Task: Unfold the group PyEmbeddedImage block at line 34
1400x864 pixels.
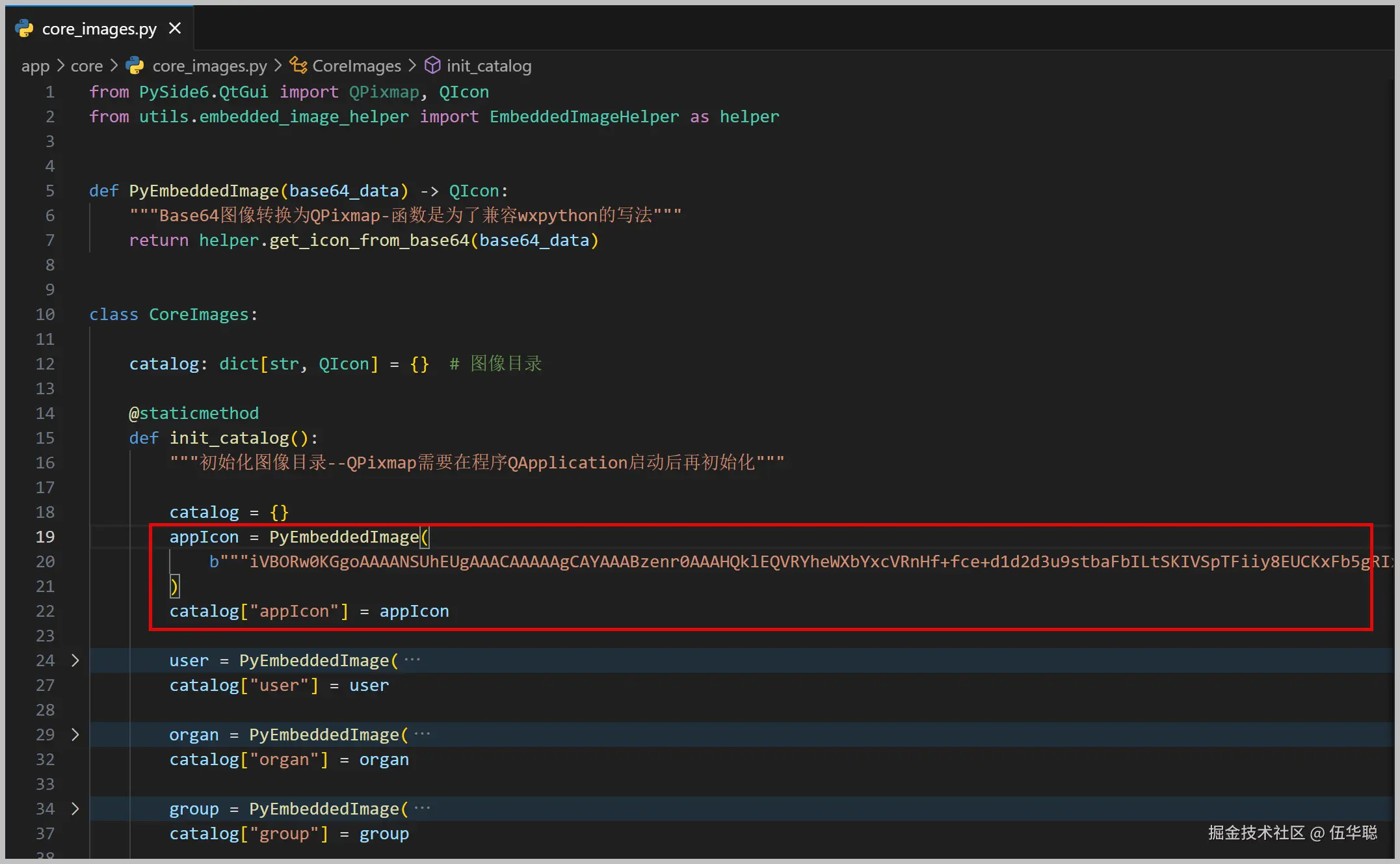Action: pos(75,809)
